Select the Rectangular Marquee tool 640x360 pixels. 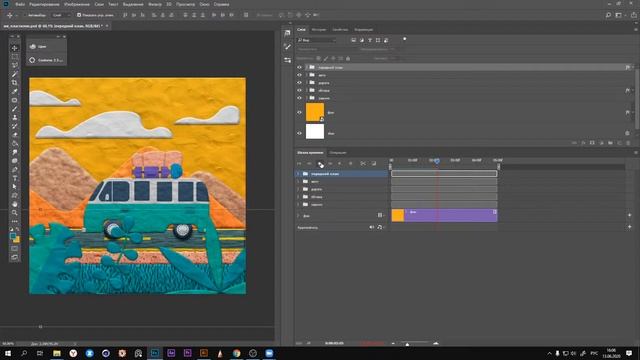[15, 56]
